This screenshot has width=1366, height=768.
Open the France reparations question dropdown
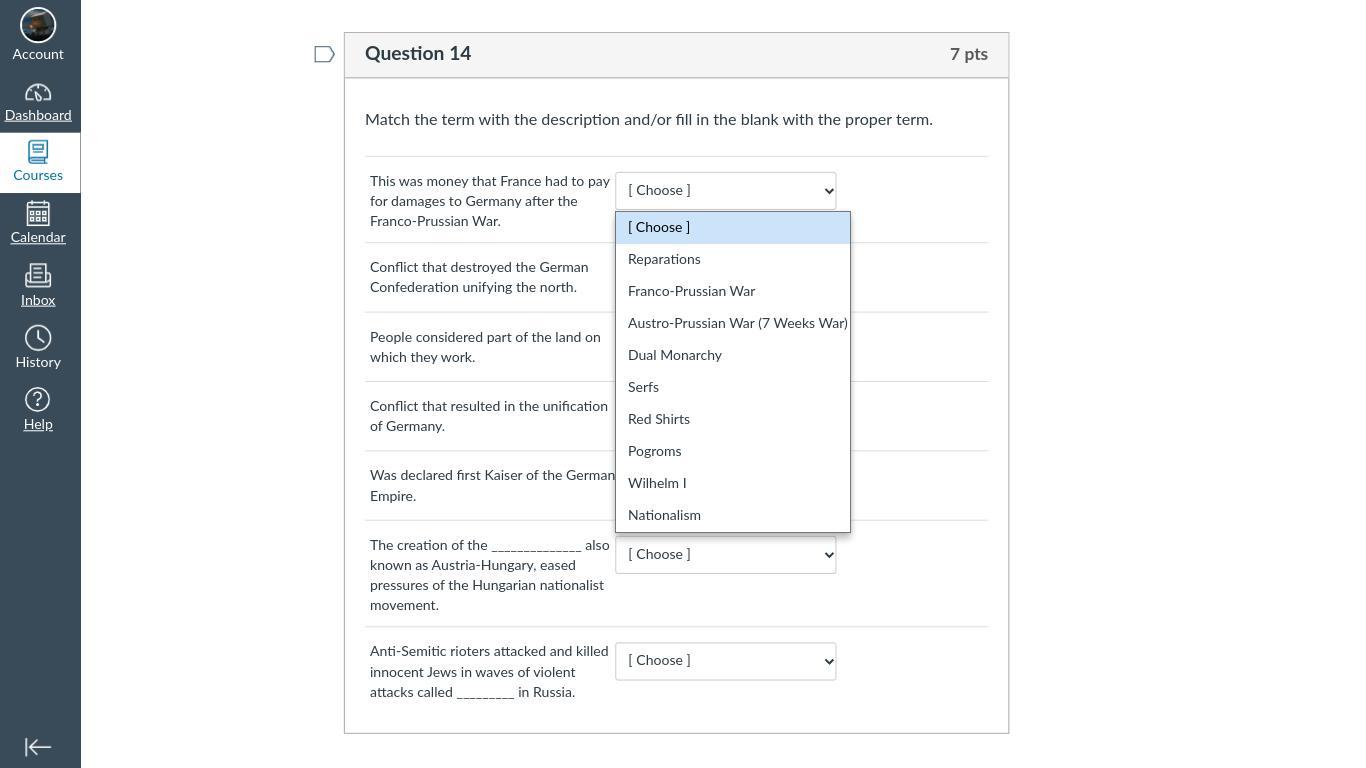coord(725,191)
